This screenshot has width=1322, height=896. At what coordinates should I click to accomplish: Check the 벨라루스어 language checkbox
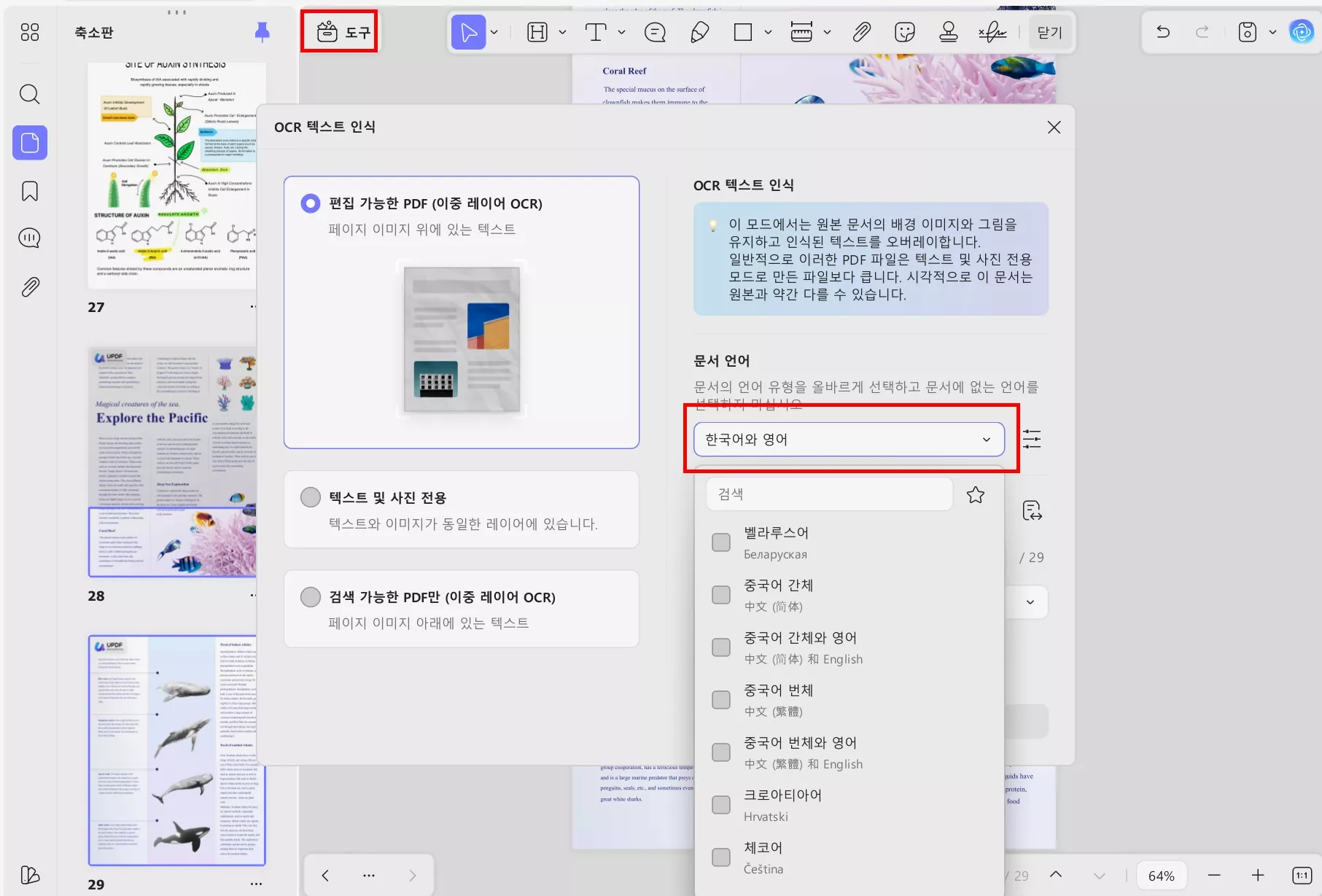point(720,542)
